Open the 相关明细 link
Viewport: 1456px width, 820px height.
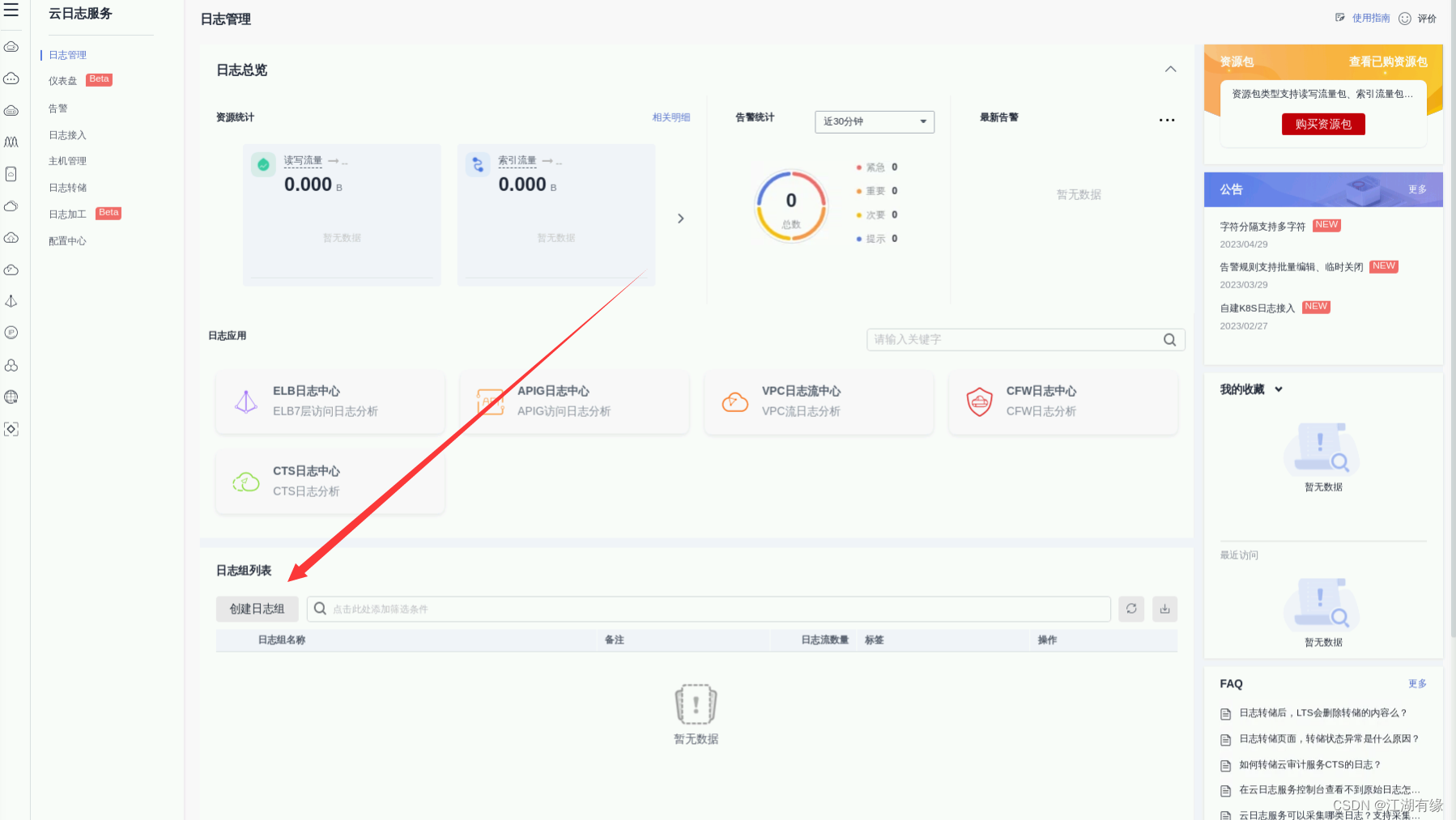tap(671, 117)
